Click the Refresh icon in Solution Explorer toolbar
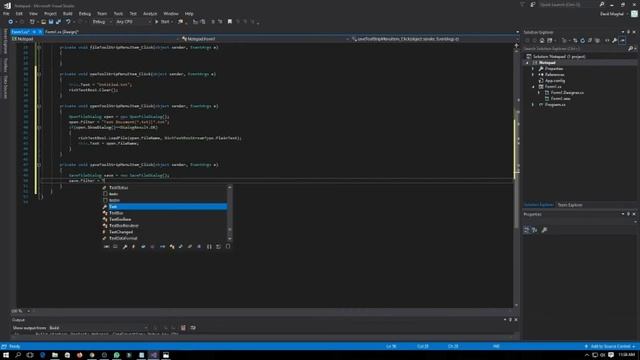640x360 pixels. (583, 40)
